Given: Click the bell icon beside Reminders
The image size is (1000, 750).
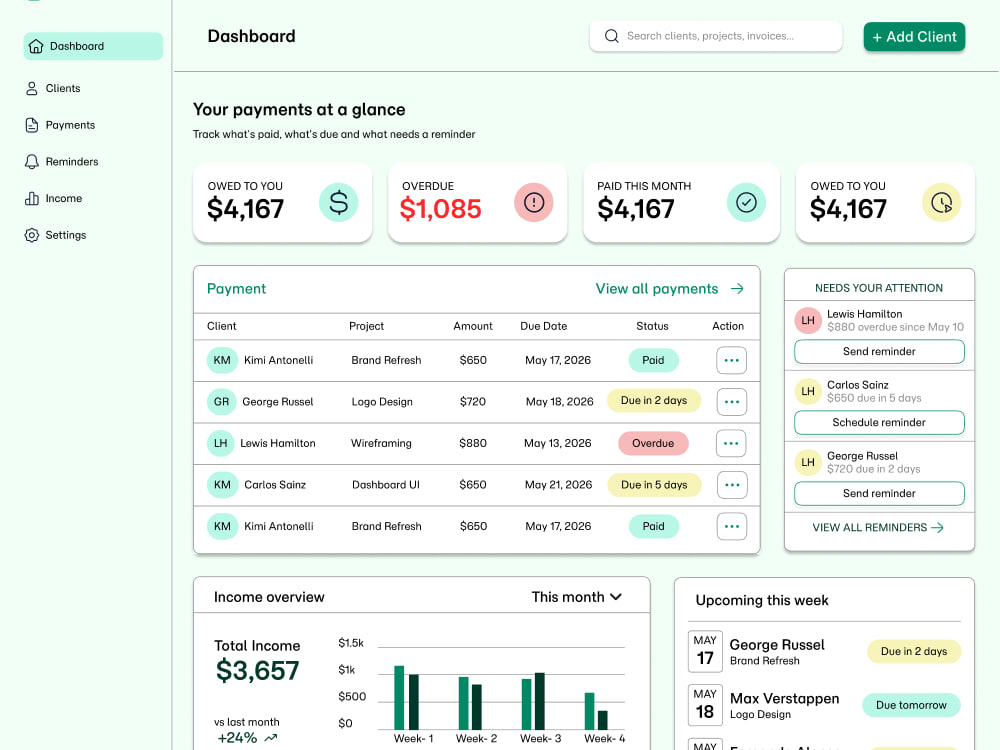Looking at the screenshot, I should pos(32,161).
